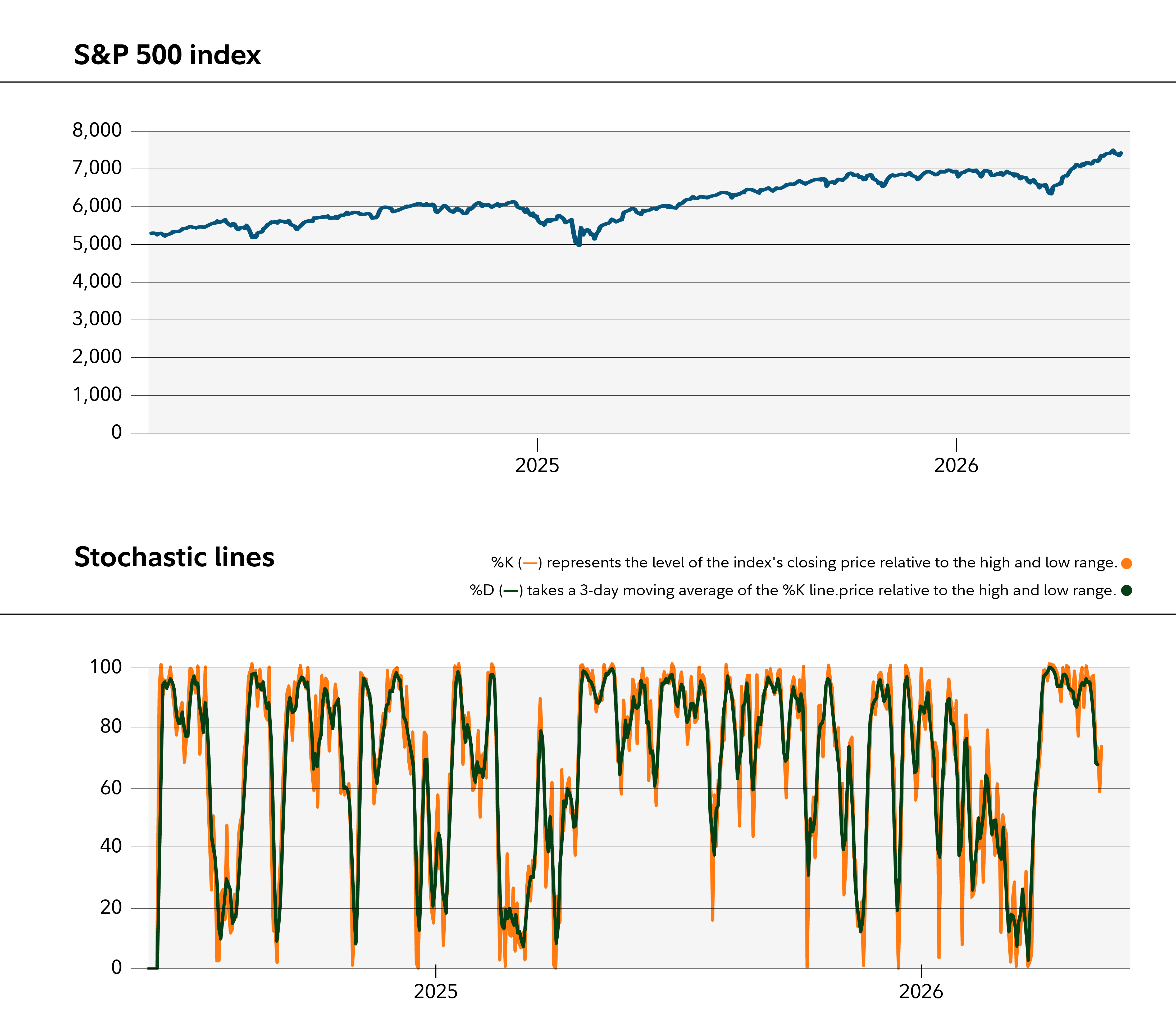Image resolution: width=1176 pixels, height=1032 pixels.
Task: Select the 1,000 y-axis label
Action: pyautogui.click(x=97, y=394)
